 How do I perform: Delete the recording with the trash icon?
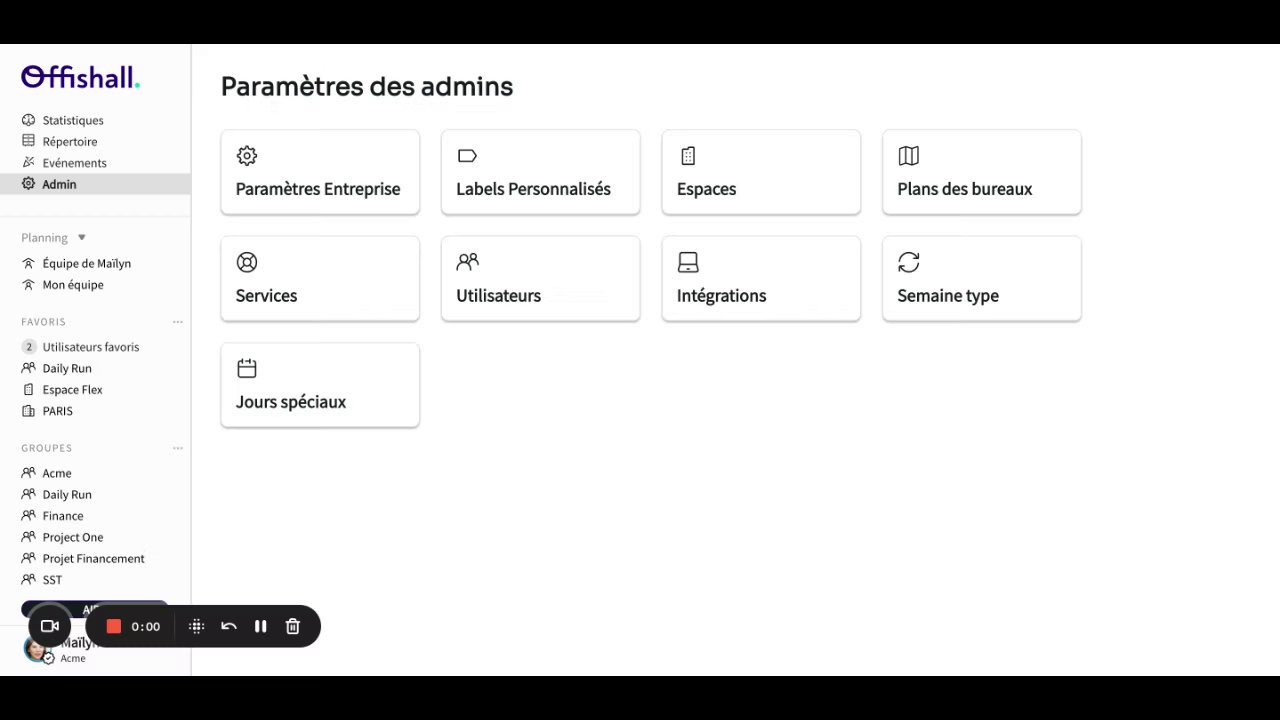pos(293,626)
